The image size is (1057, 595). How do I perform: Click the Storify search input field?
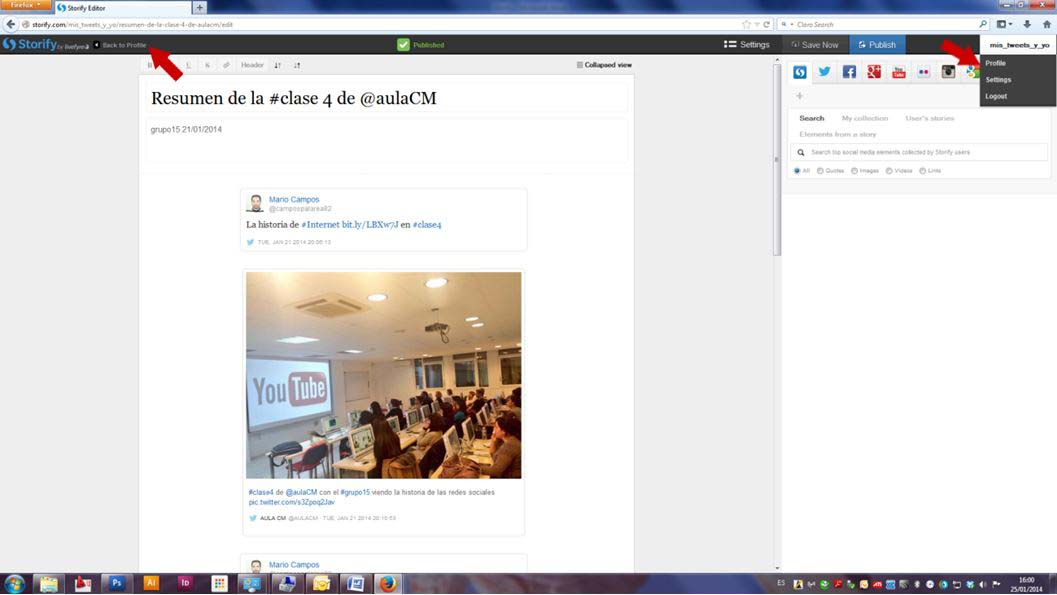click(920, 152)
